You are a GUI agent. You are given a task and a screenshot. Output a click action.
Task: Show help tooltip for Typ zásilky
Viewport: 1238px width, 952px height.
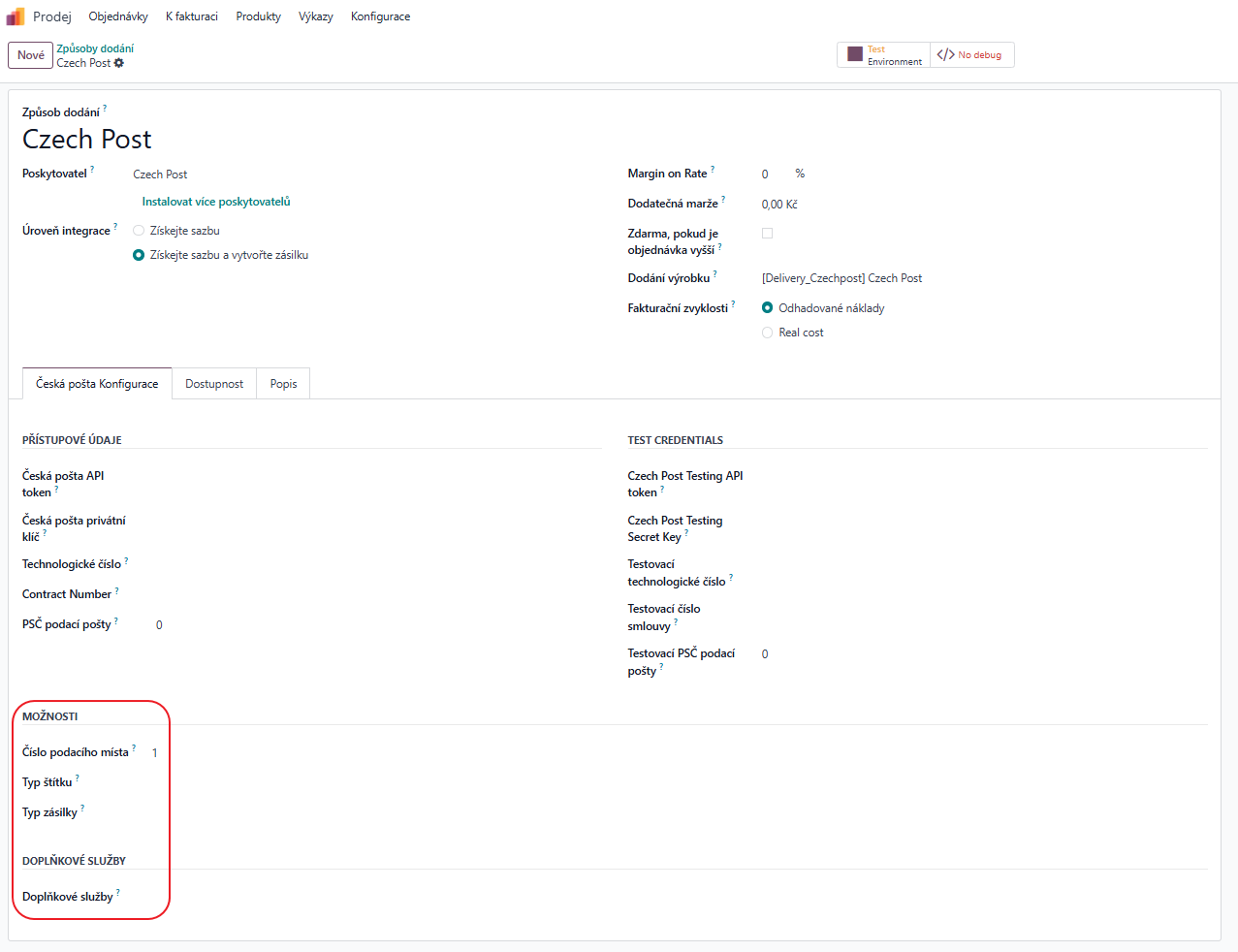point(82,809)
